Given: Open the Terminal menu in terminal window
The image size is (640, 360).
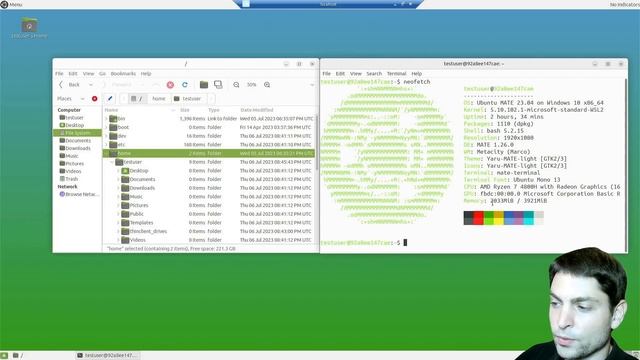Looking at the screenshot, I should tap(396, 73).
